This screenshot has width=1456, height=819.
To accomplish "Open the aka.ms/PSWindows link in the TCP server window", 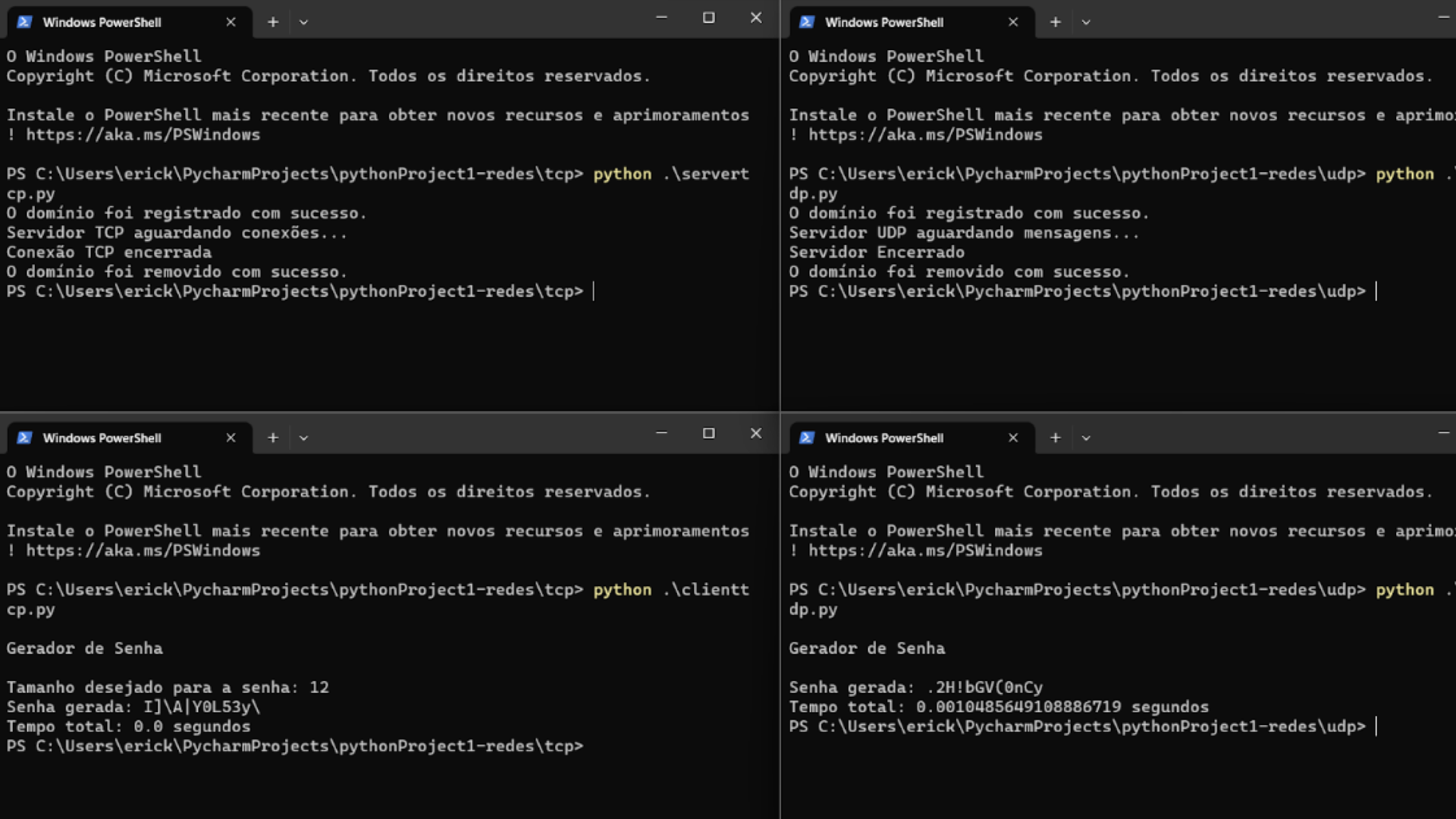I will coord(143,135).
